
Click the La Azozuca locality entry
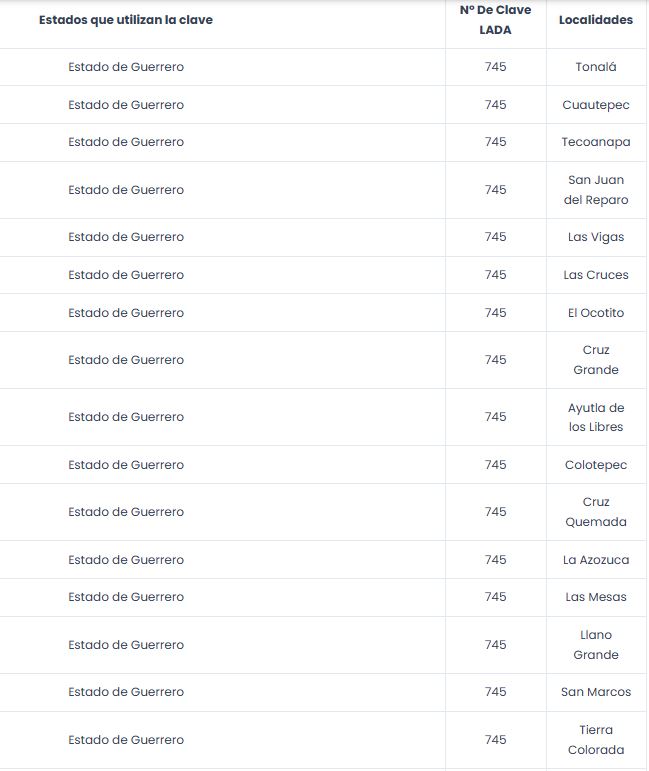click(x=596, y=560)
